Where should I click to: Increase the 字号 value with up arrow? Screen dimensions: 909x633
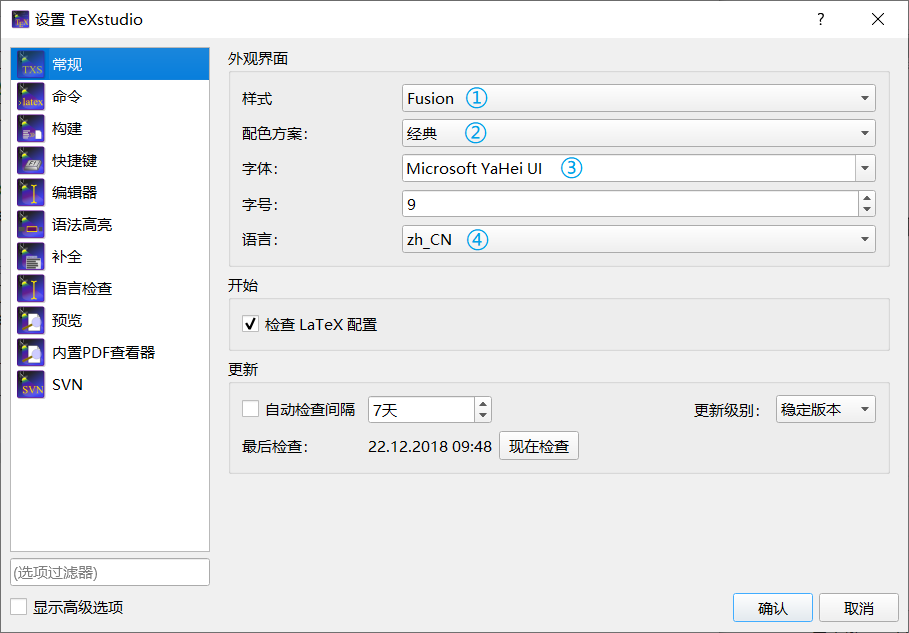867,198
